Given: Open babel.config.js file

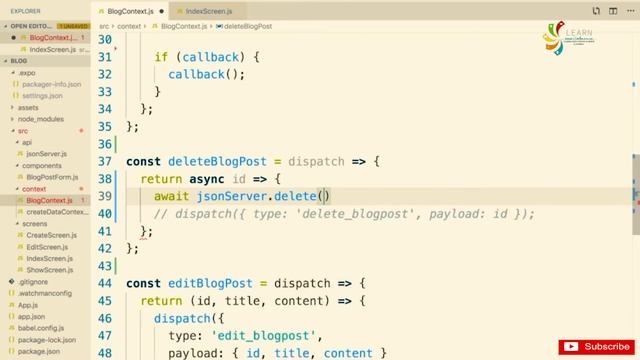Looking at the screenshot, I should [41, 328].
